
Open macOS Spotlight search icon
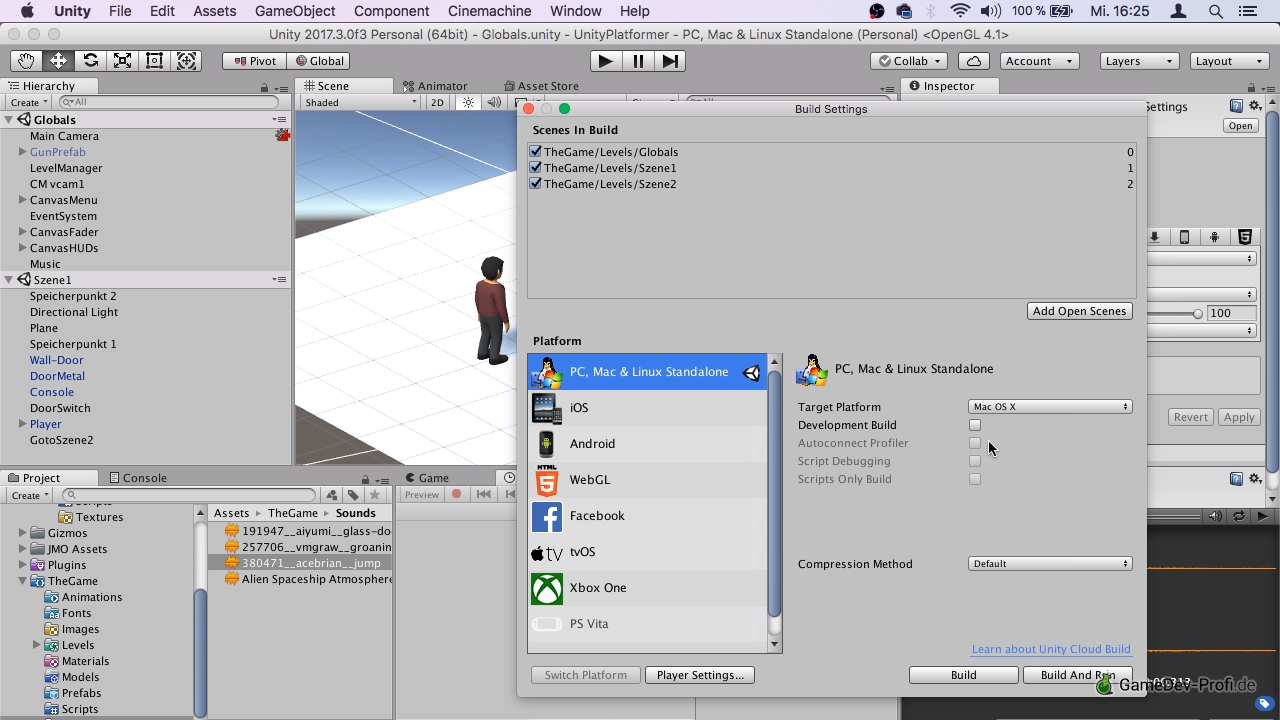coord(1216,11)
